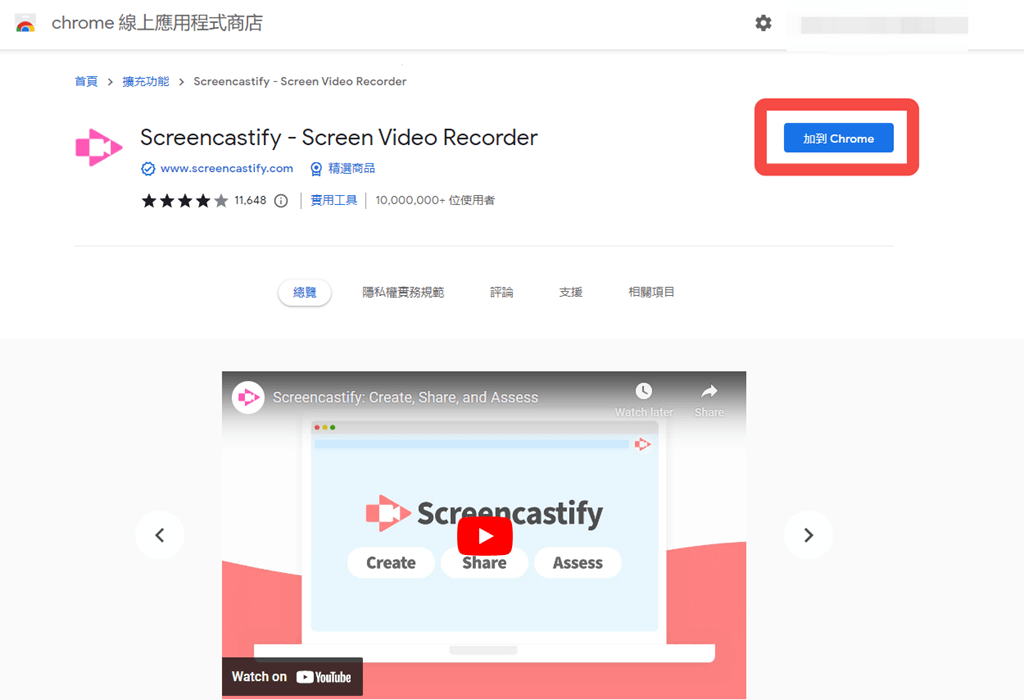
Task: Click the rating info circle icon
Action: click(281, 200)
